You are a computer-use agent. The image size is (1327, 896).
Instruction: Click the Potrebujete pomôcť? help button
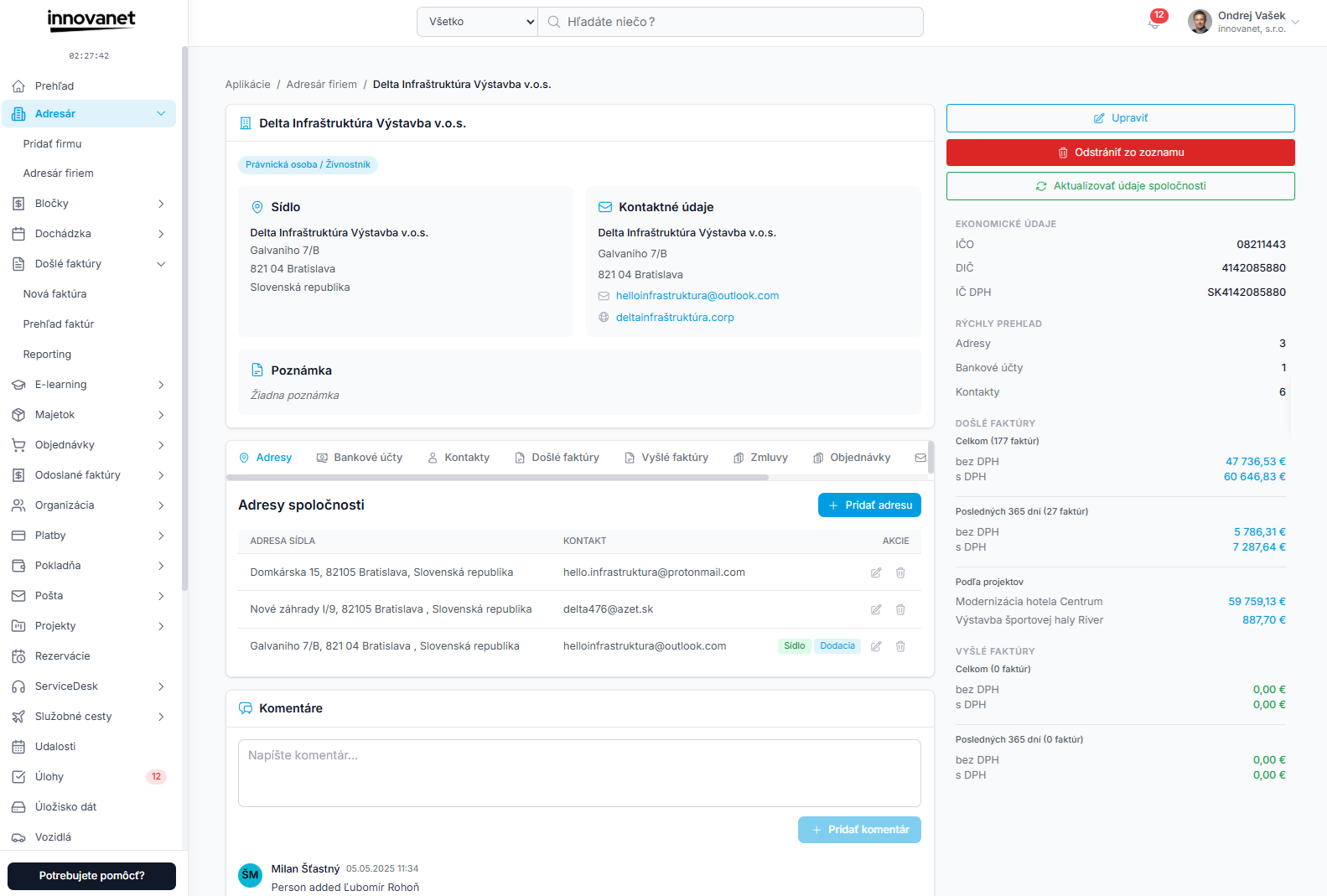pos(91,876)
